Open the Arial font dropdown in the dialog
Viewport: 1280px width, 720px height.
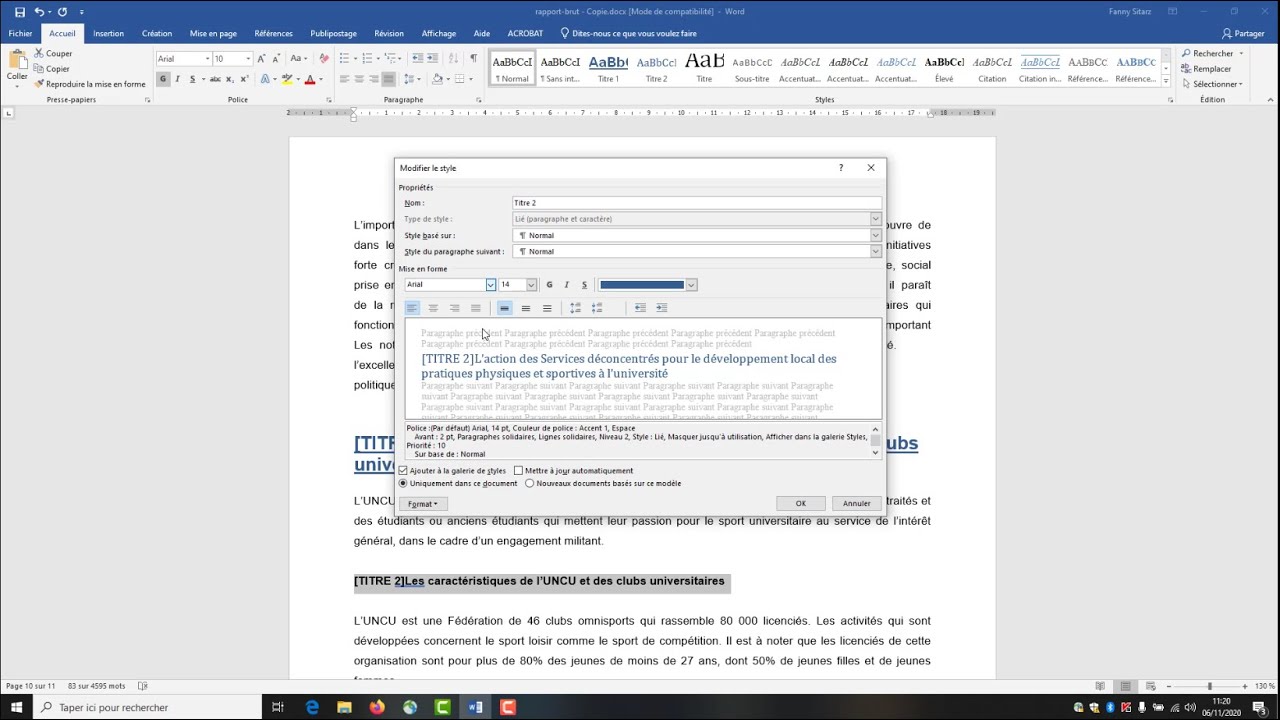(490, 285)
